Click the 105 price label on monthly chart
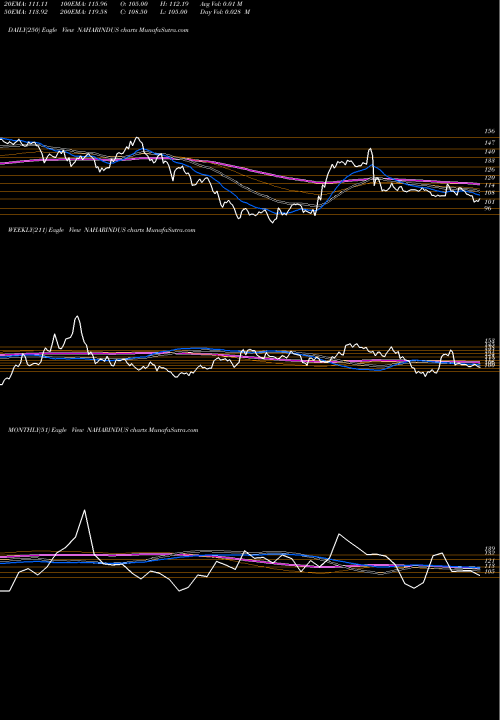This screenshot has width=500, height=720. coord(490,572)
